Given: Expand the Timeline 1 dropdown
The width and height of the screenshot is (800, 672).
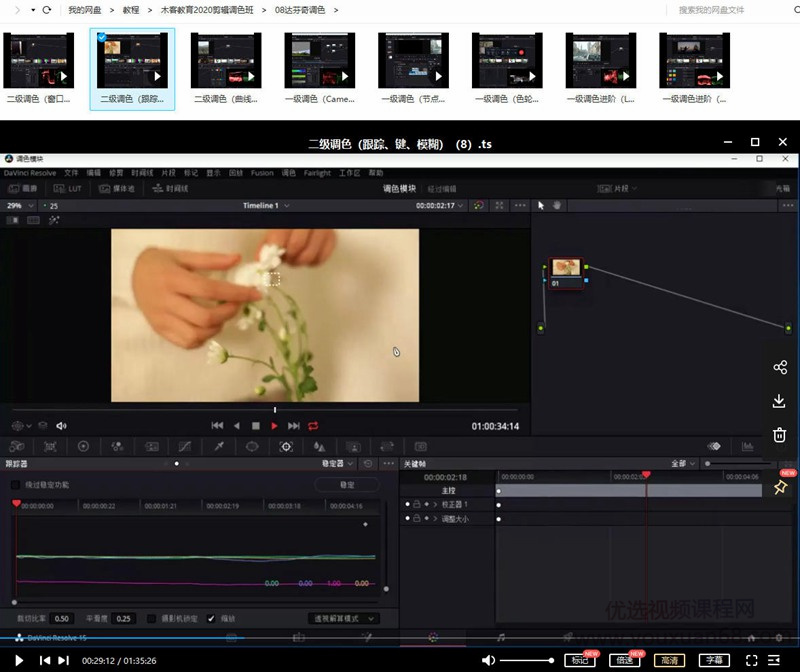Looking at the screenshot, I should [266, 206].
